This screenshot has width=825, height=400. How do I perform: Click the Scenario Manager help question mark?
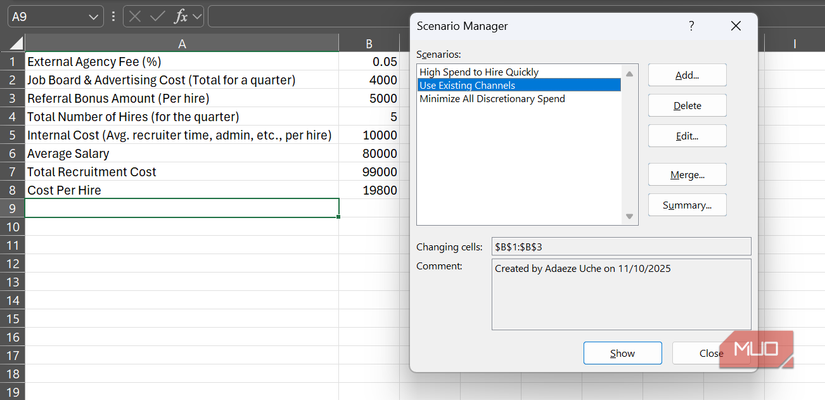pos(691,26)
